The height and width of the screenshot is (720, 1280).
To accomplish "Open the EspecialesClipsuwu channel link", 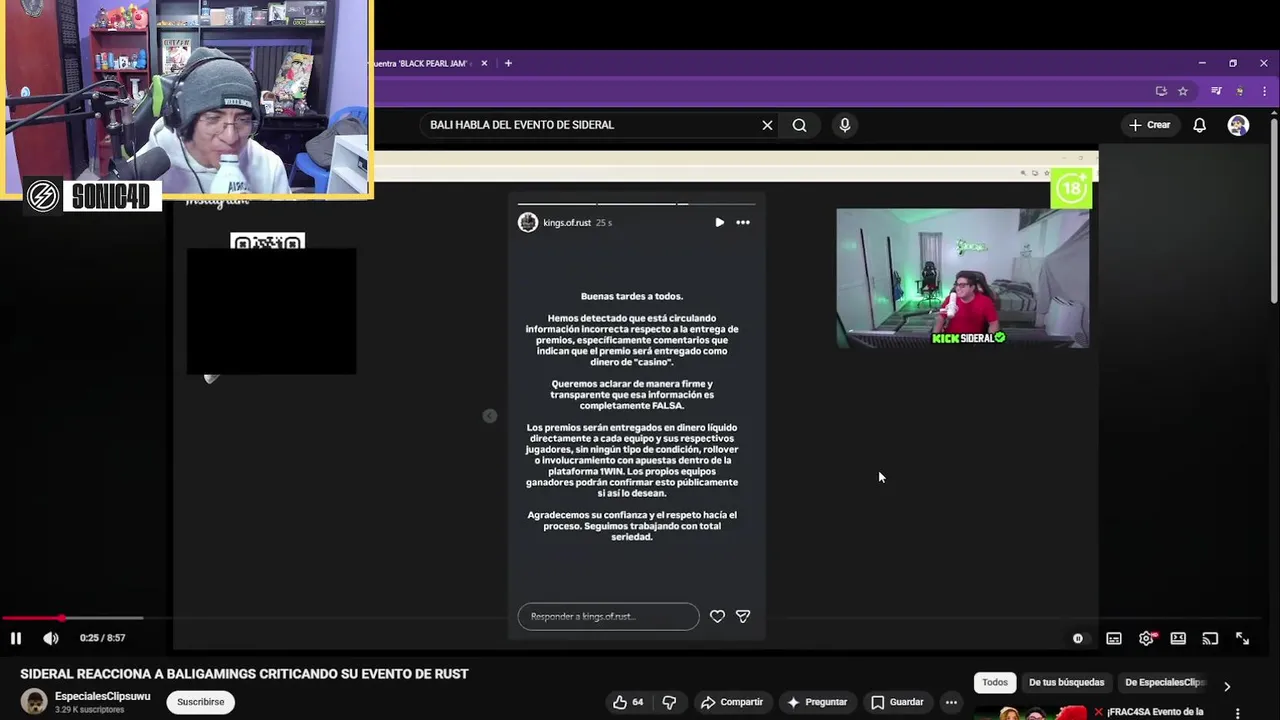I will tap(102, 696).
